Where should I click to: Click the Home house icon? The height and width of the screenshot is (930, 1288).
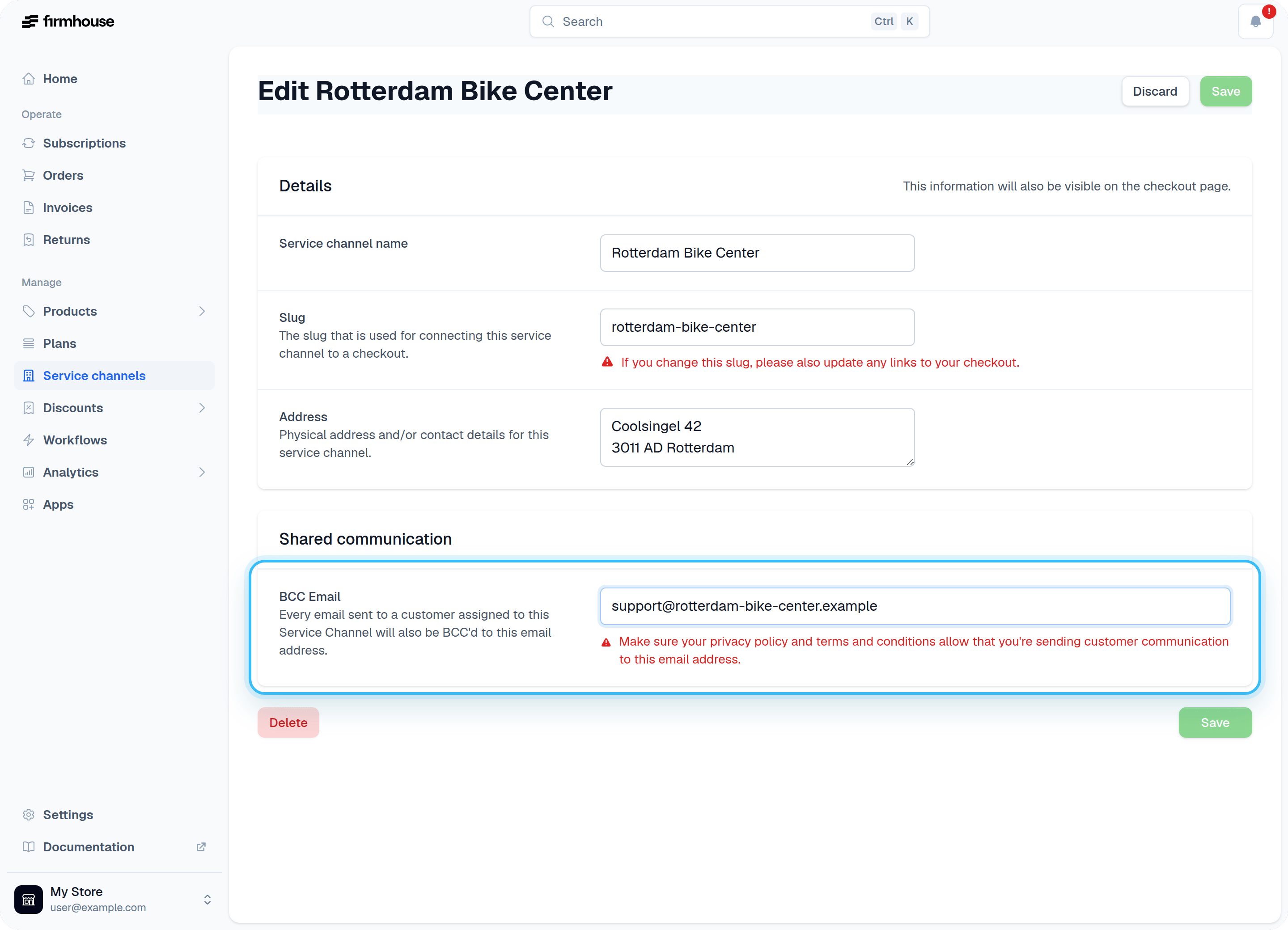28,79
